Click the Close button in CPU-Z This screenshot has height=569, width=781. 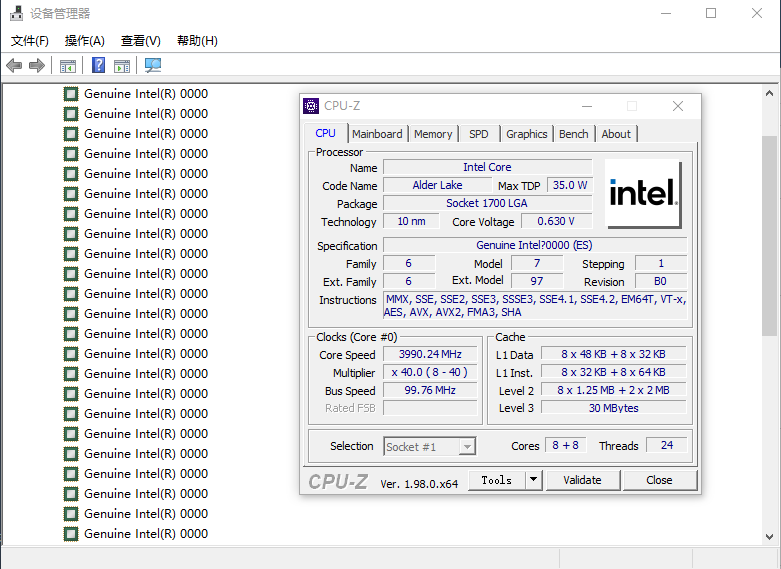tap(659, 480)
